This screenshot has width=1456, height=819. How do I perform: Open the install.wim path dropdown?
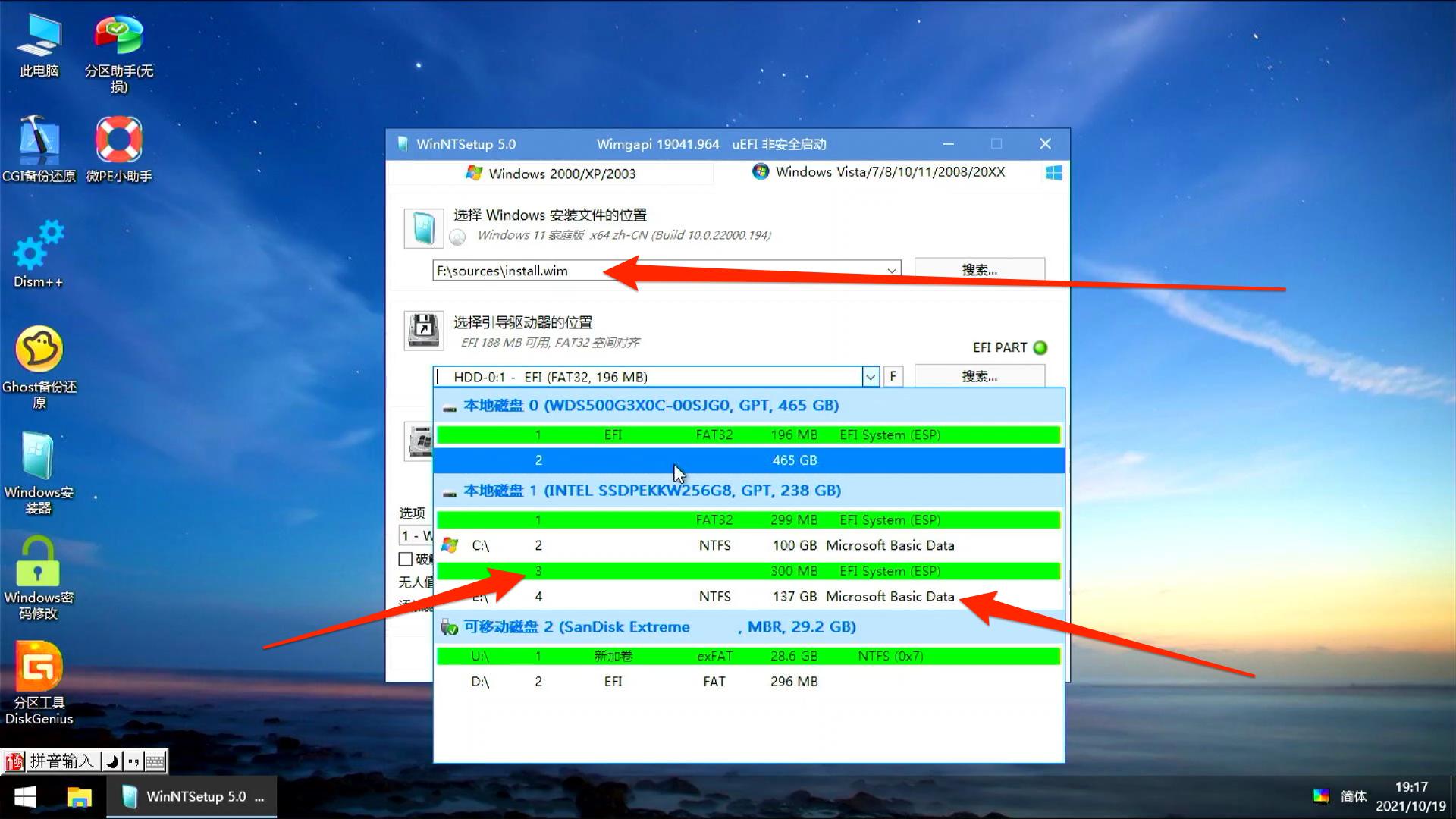pos(891,270)
